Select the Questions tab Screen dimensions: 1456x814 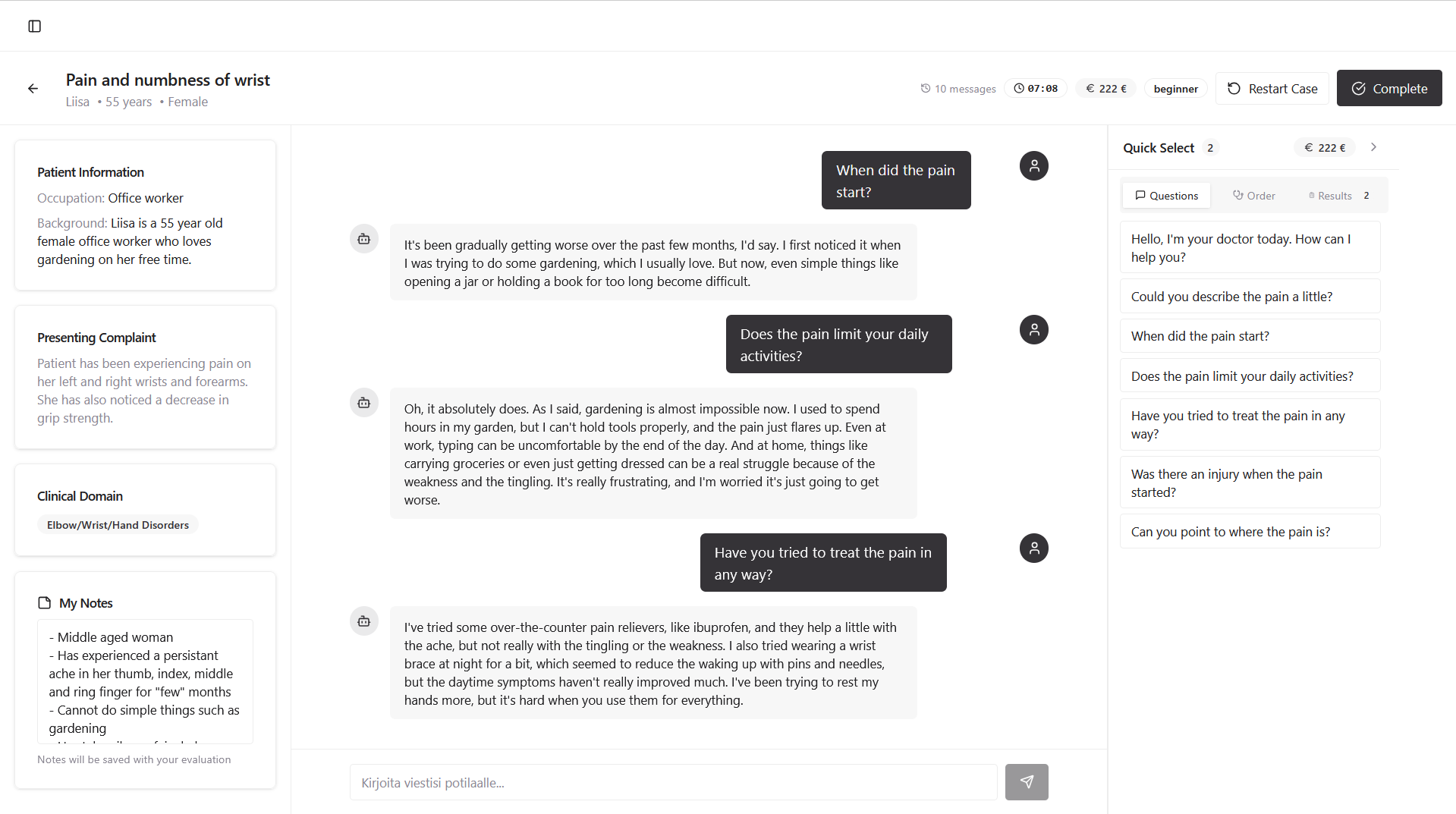tap(1166, 196)
